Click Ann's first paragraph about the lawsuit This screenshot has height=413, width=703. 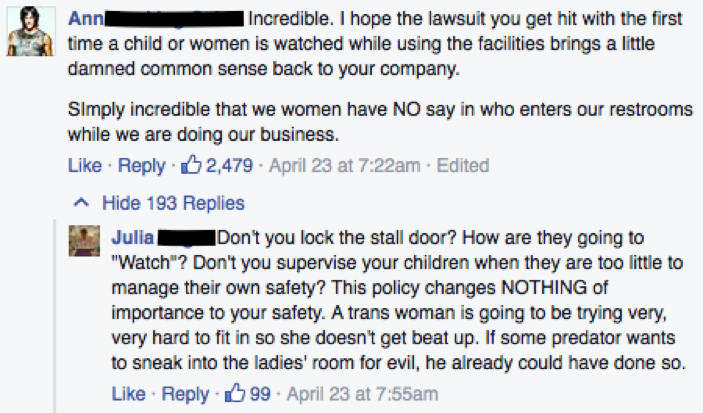(375, 44)
